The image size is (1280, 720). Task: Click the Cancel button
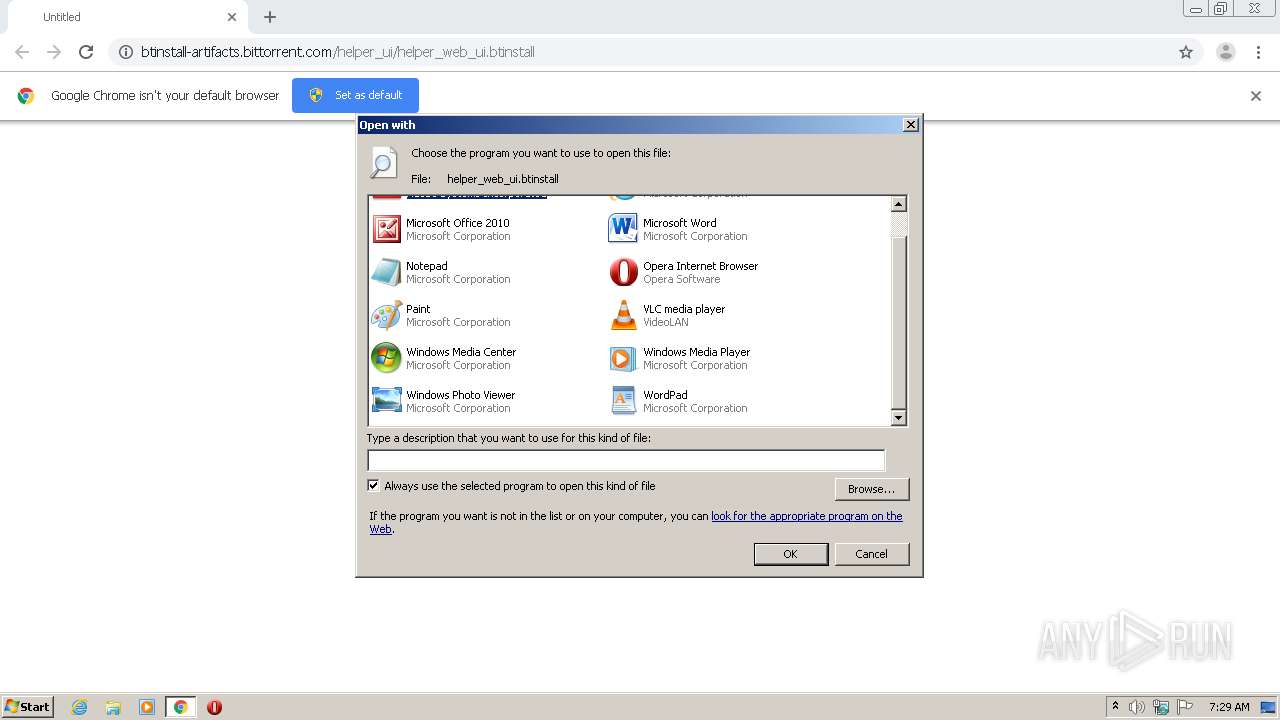[x=871, y=554]
